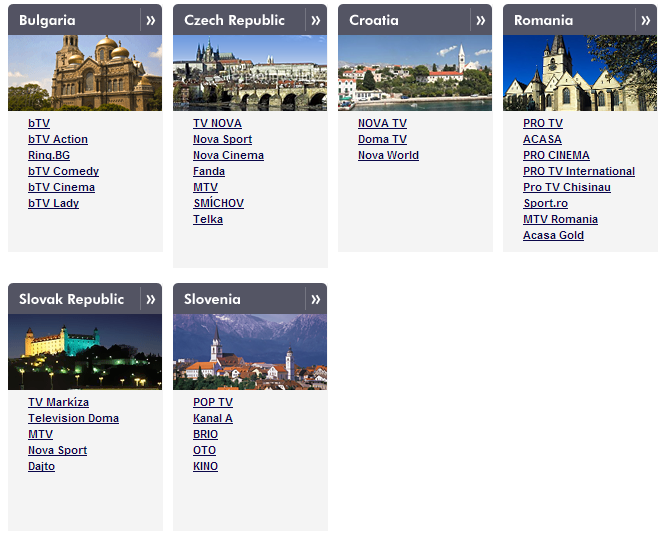This screenshot has width=665, height=539.
Task: Select the Slovenia header arrow icon
Action: click(x=315, y=299)
